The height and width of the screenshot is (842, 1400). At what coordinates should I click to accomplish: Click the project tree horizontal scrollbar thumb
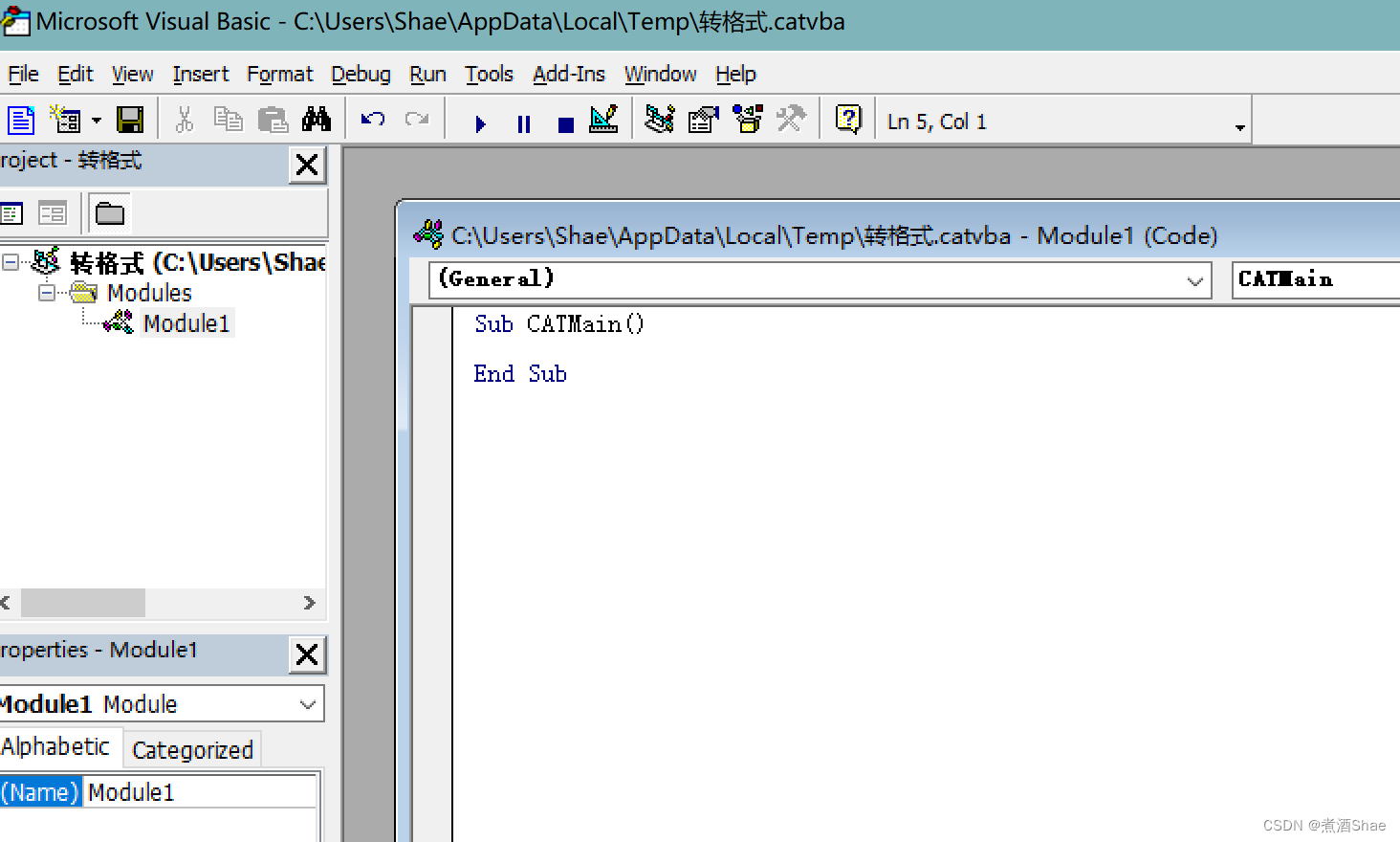83,603
